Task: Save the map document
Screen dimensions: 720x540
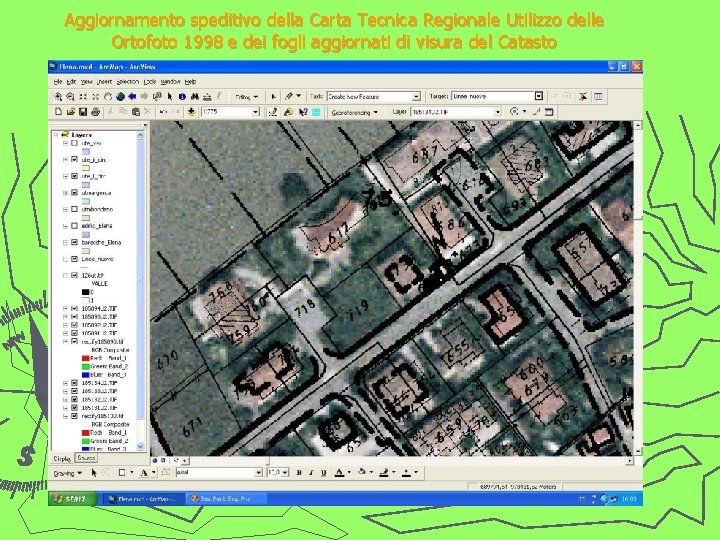Action: pos(83,112)
